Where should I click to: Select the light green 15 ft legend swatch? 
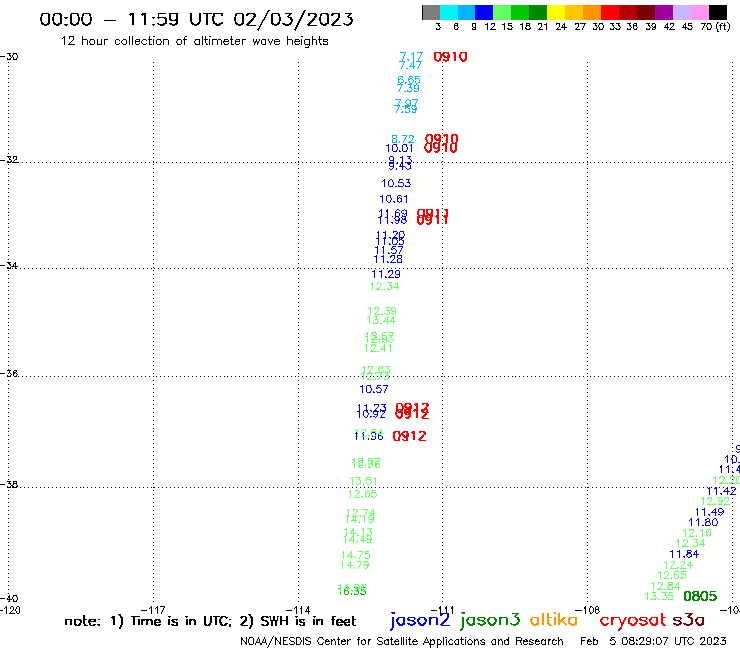click(502, 12)
